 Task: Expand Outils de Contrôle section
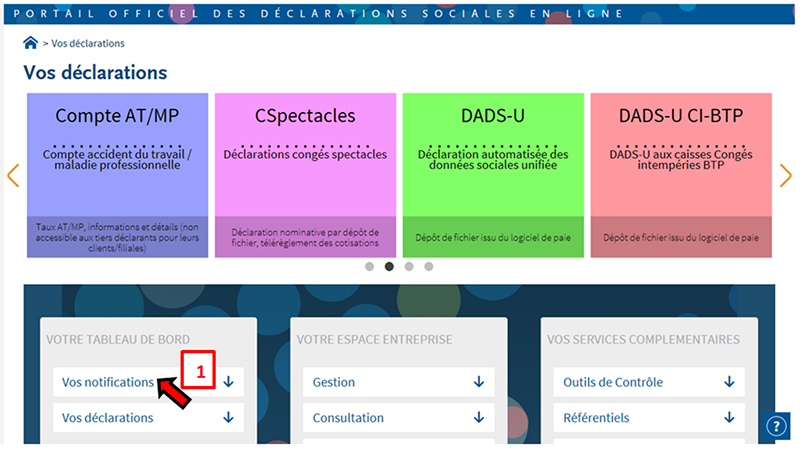649,382
